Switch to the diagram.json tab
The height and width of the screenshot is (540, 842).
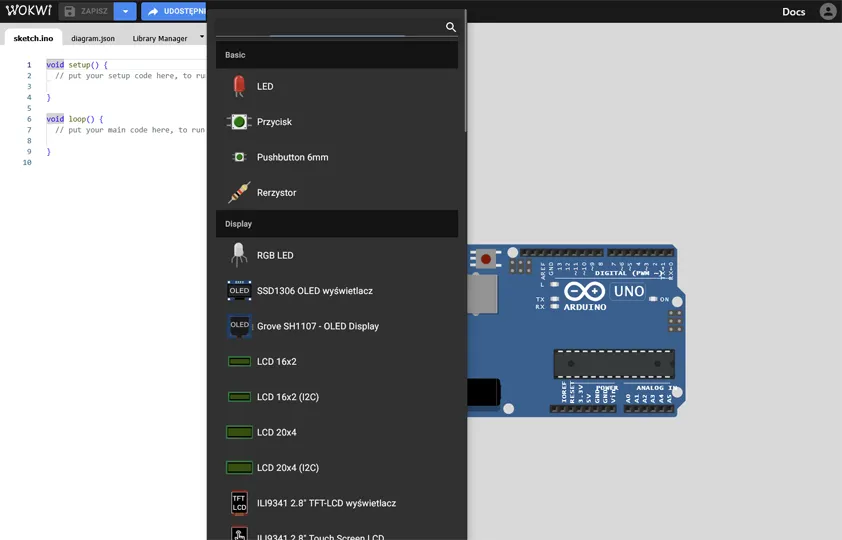(x=93, y=38)
